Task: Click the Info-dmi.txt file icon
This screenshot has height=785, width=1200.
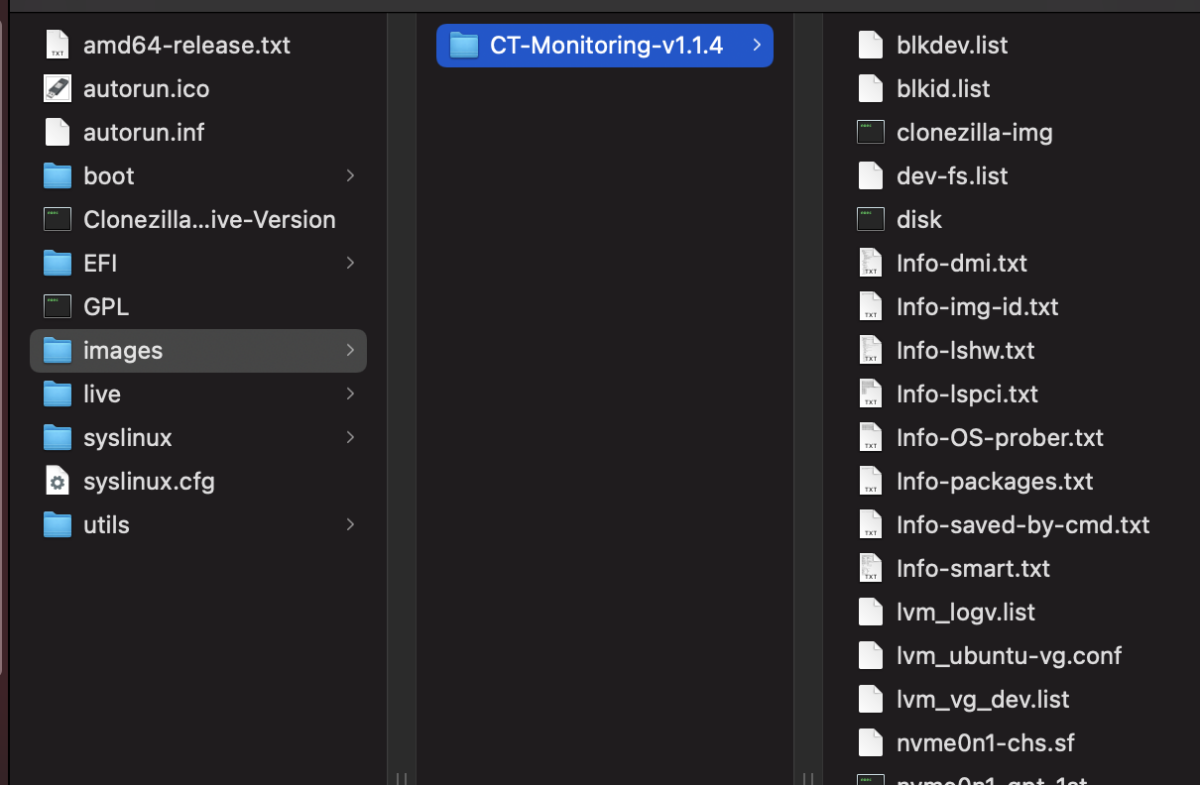Action: click(x=871, y=263)
